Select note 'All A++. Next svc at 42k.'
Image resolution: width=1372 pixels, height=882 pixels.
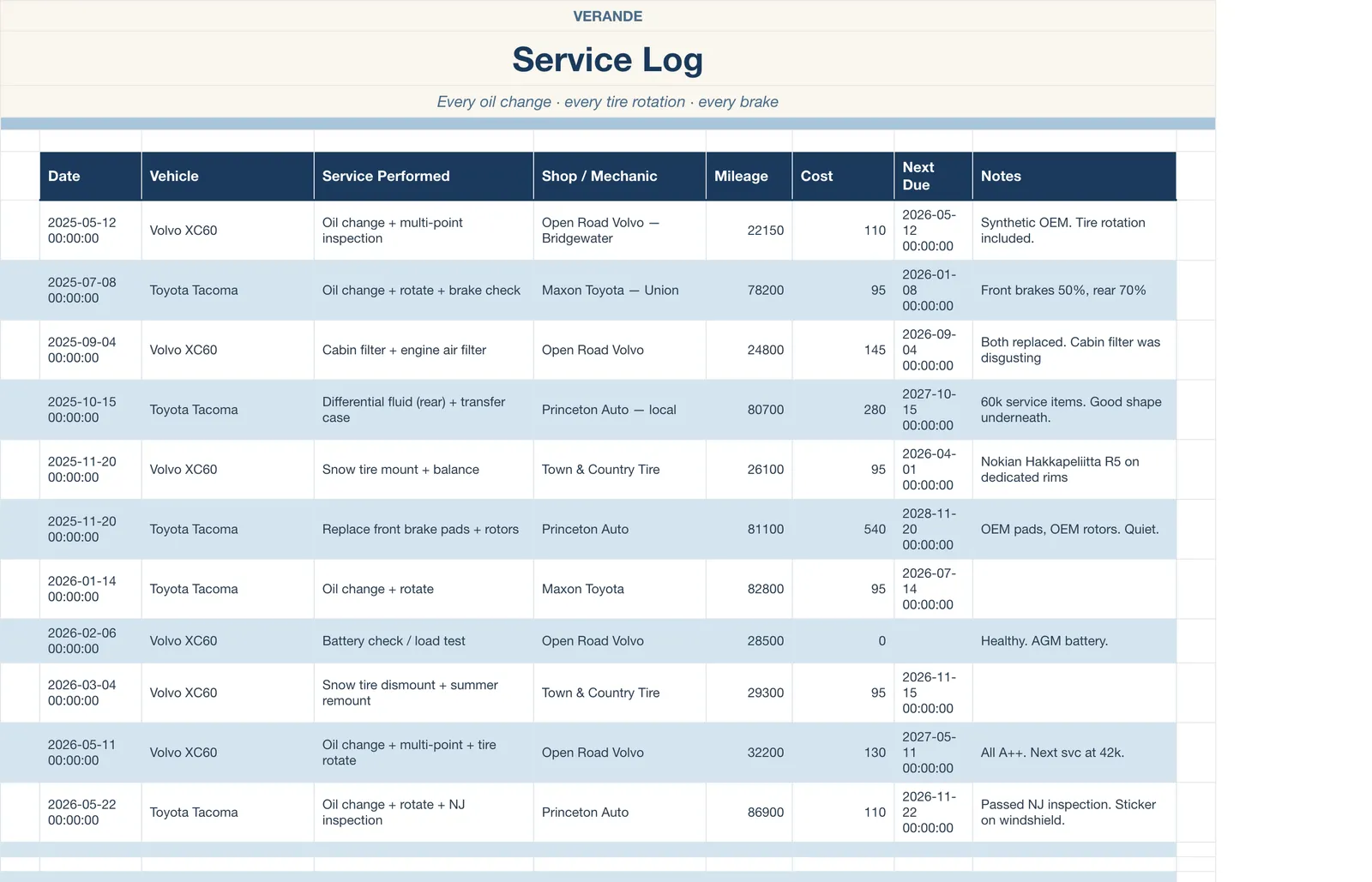click(1074, 753)
